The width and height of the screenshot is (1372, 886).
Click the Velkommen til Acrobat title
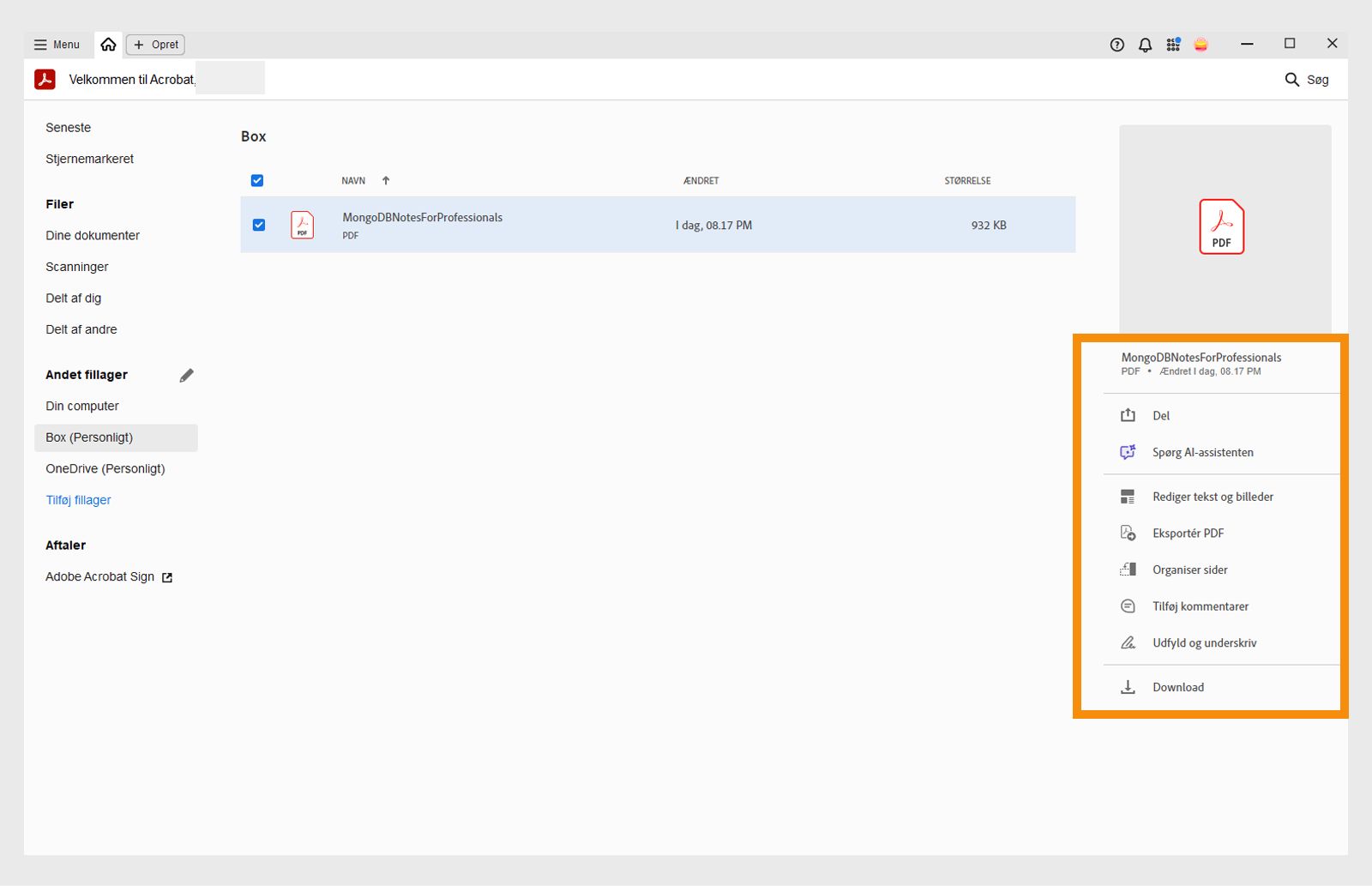(x=133, y=80)
